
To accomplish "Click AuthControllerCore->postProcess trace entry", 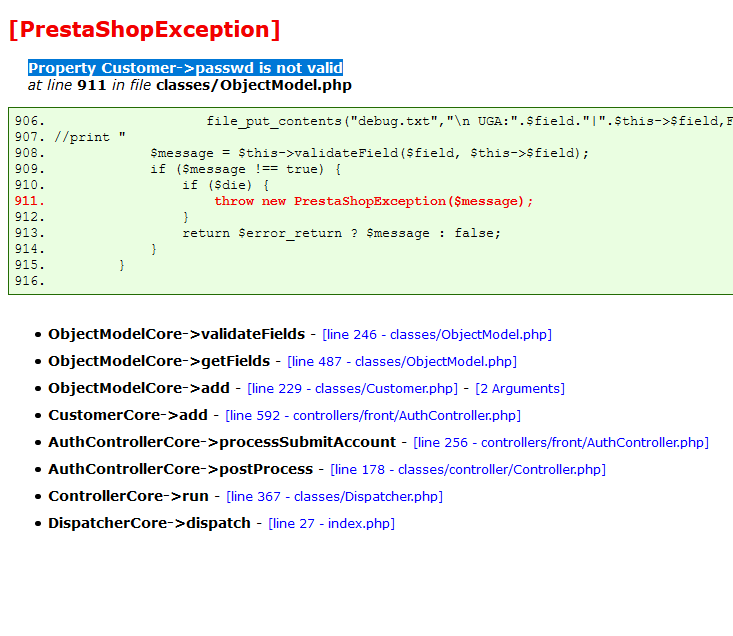I will (x=180, y=470).
